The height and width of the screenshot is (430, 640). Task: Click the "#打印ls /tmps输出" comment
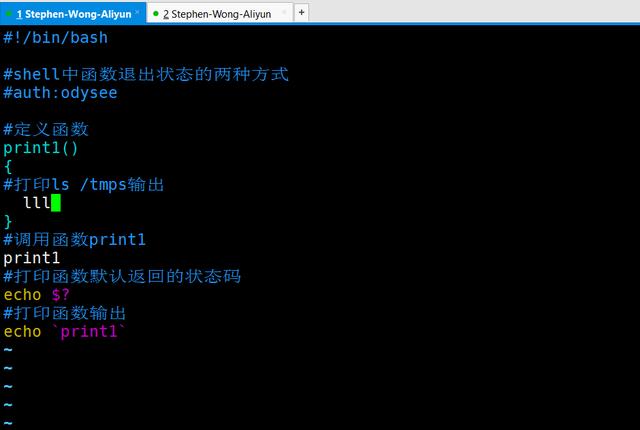(x=83, y=184)
